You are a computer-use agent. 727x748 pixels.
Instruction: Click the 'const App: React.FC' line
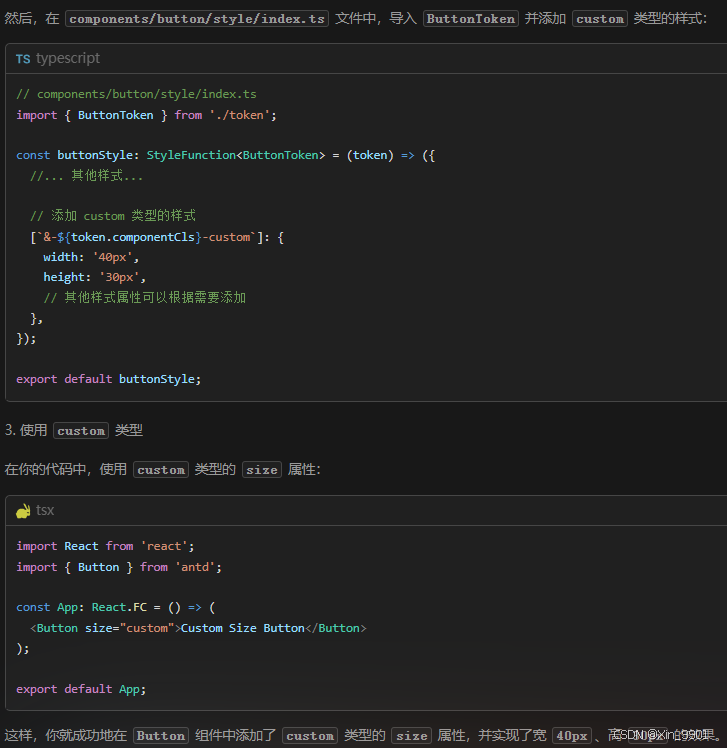[116, 607]
